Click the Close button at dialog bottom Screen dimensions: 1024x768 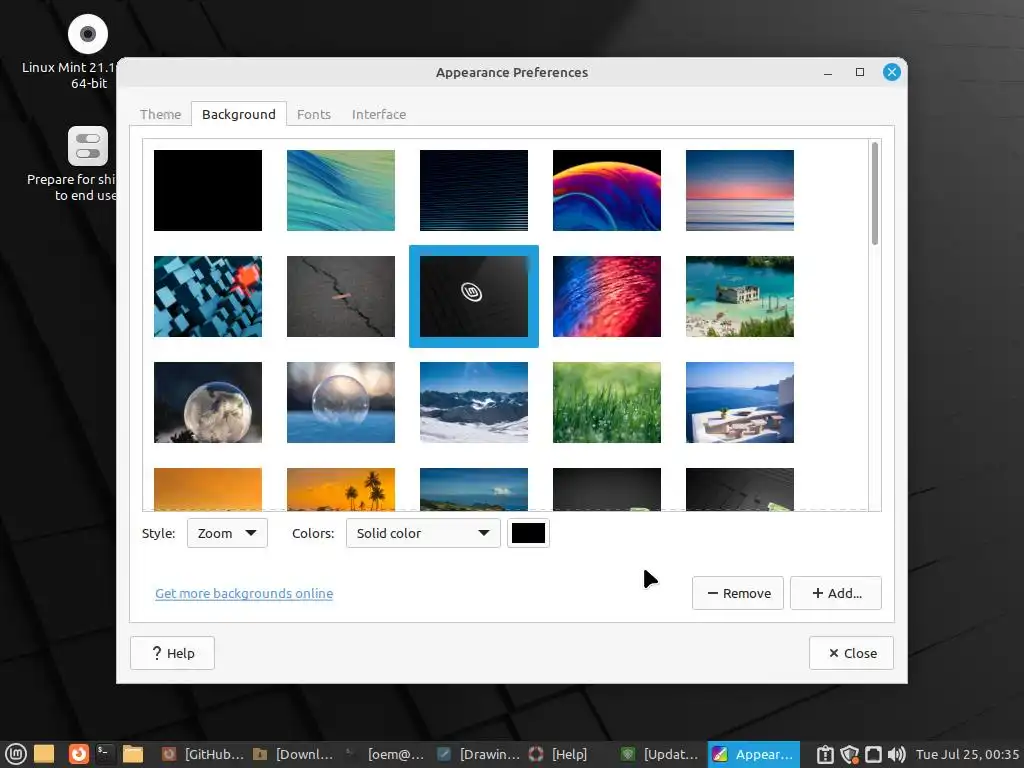[852, 653]
